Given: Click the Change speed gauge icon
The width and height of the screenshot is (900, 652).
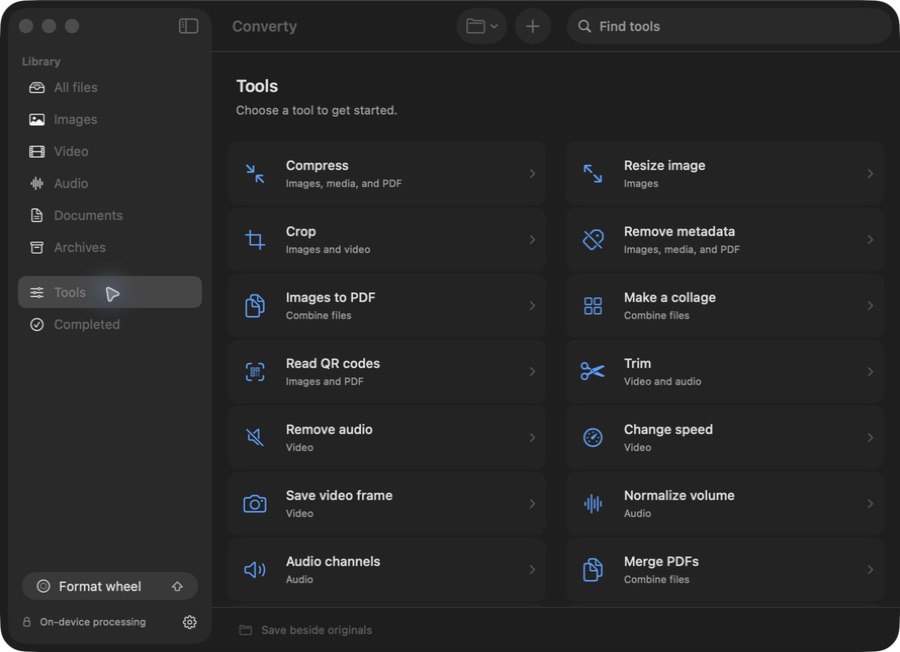Looking at the screenshot, I should point(593,438).
